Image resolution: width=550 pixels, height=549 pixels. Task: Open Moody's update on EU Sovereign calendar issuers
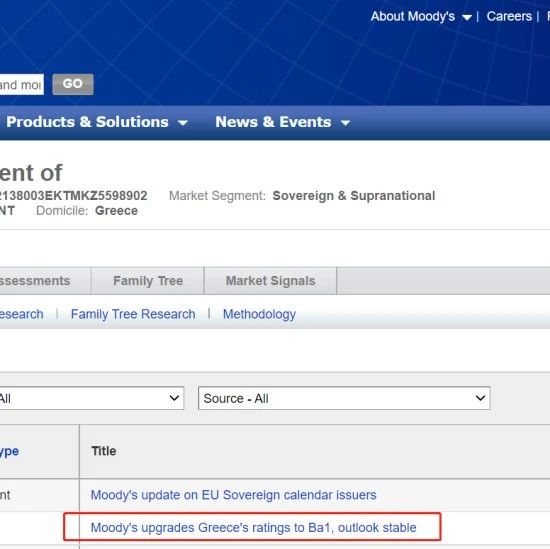tap(233, 495)
